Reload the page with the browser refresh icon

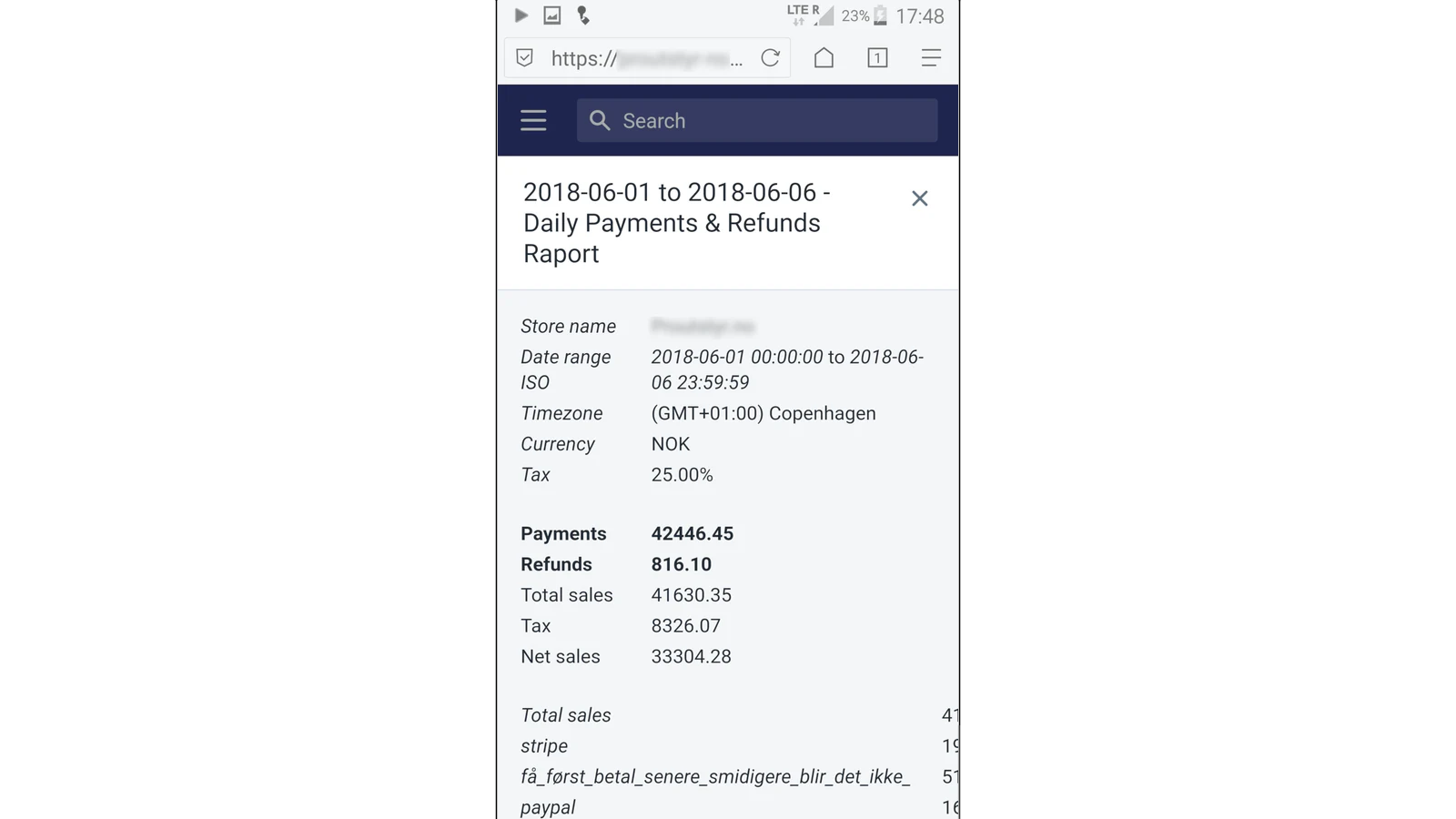(x=770, y=58)
